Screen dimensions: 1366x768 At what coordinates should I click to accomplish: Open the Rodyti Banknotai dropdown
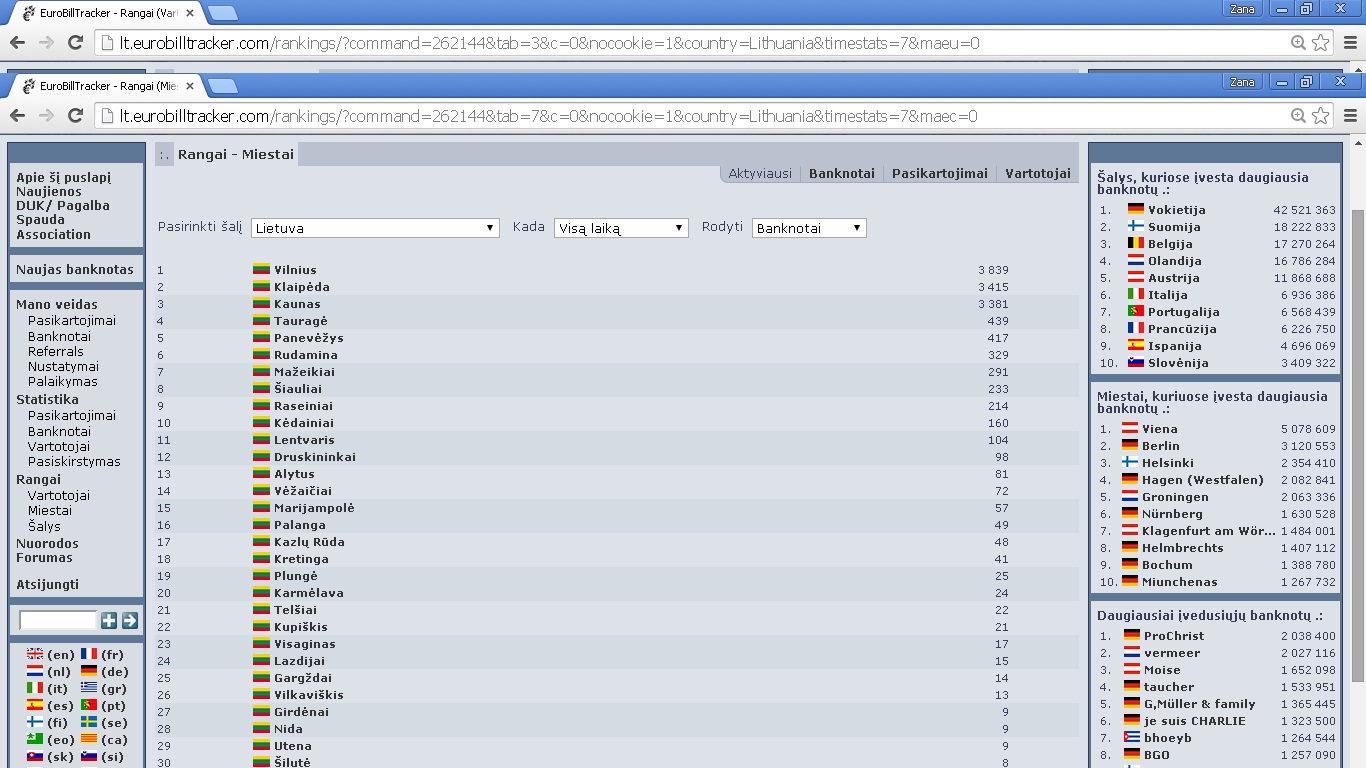click(809, 228)
